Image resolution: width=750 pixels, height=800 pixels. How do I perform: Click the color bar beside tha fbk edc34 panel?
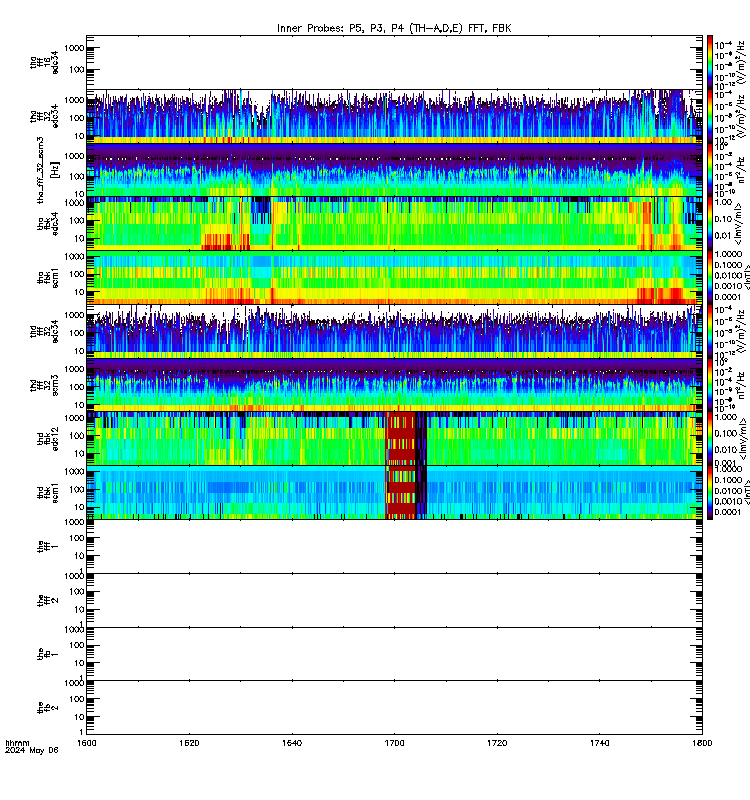click(710, 223)
